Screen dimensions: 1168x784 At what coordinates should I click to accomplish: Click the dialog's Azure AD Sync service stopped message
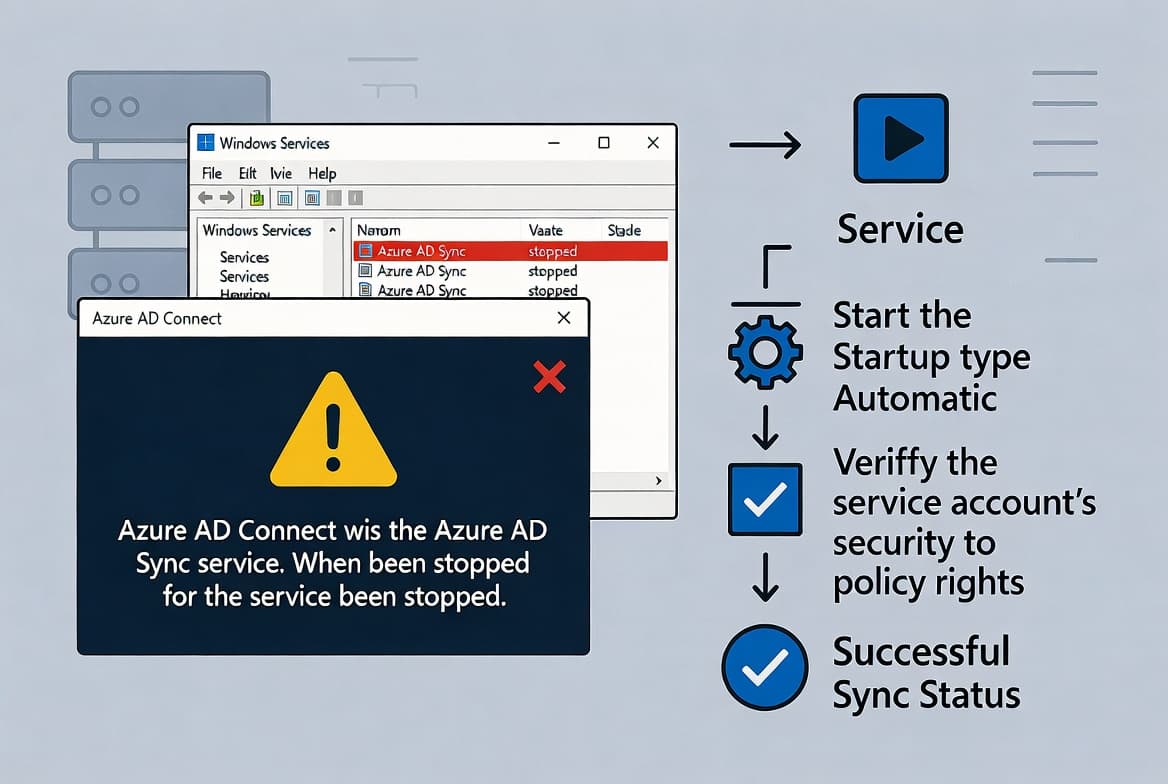click(333, 563)
